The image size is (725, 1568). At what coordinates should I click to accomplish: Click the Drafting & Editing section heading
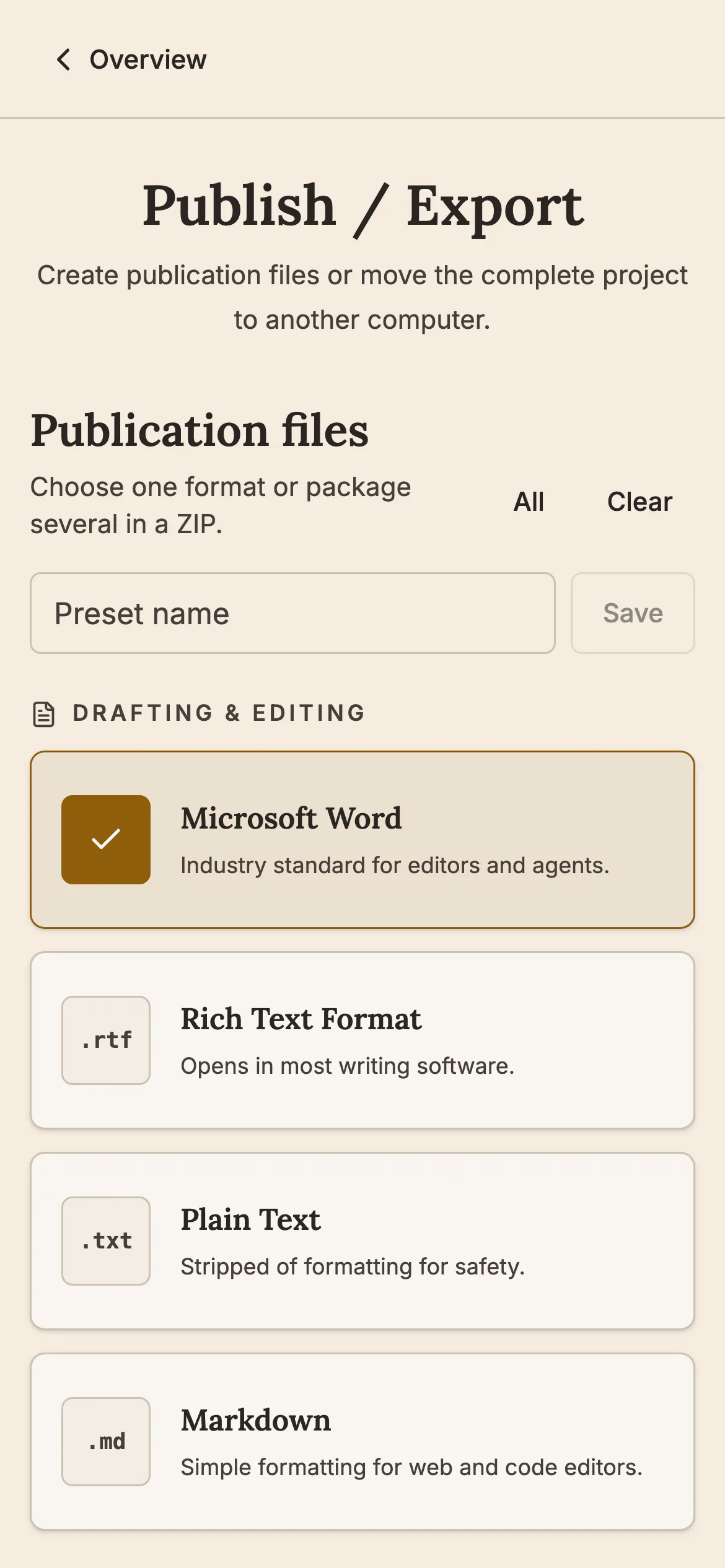point(219,713)
